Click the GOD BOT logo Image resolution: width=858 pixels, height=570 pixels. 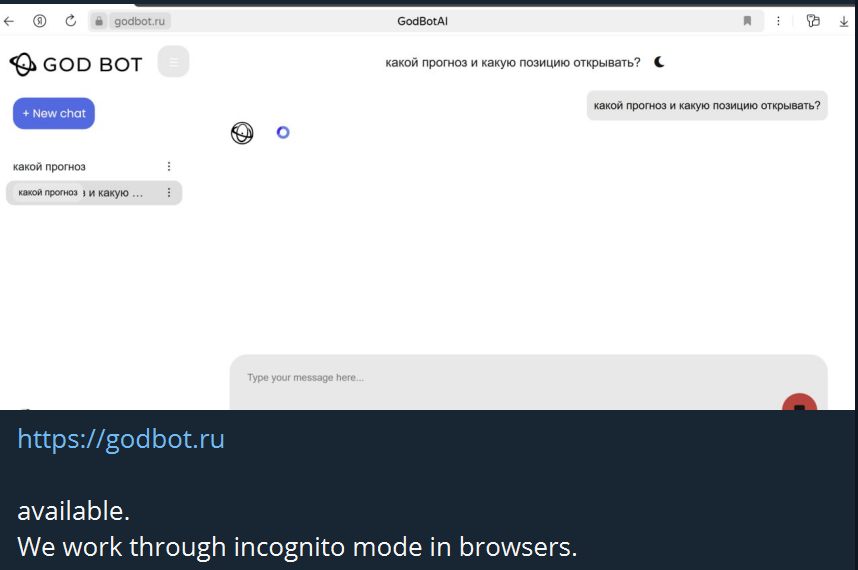(76, 65)
